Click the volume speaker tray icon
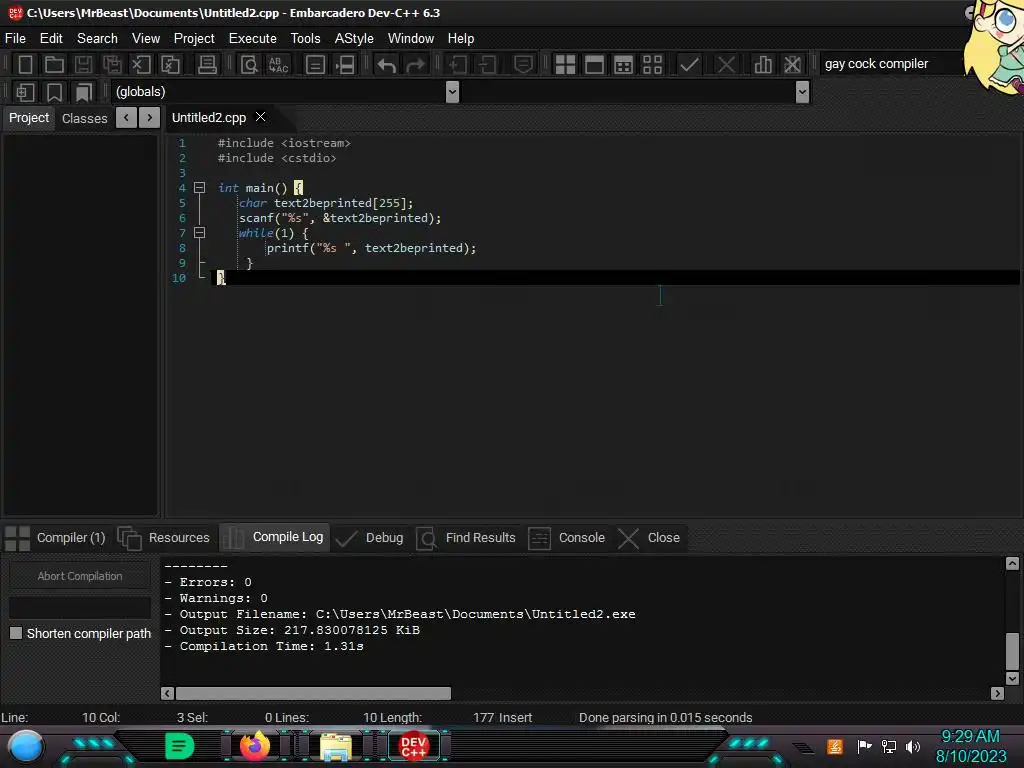Screen dimensions: 1024x768 [x=912, y=746]
